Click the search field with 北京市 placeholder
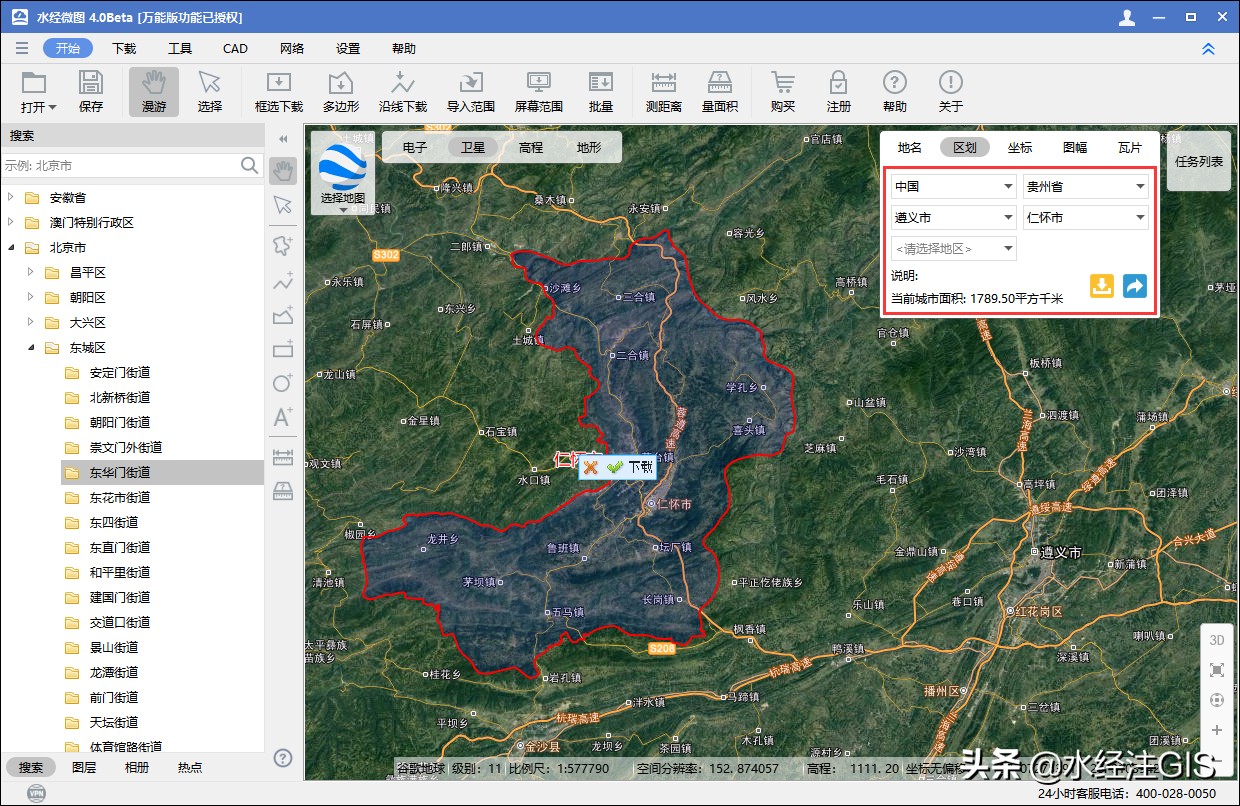The image size is (1240, 806). coord(120,165)
